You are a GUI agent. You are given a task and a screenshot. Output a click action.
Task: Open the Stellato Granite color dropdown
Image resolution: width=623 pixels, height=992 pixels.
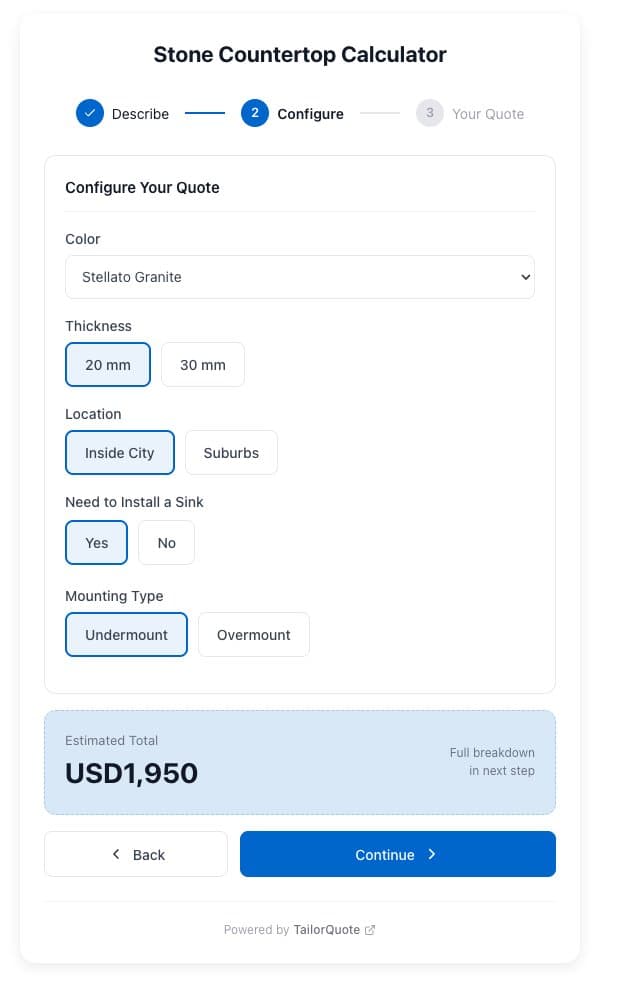point(300,276)
